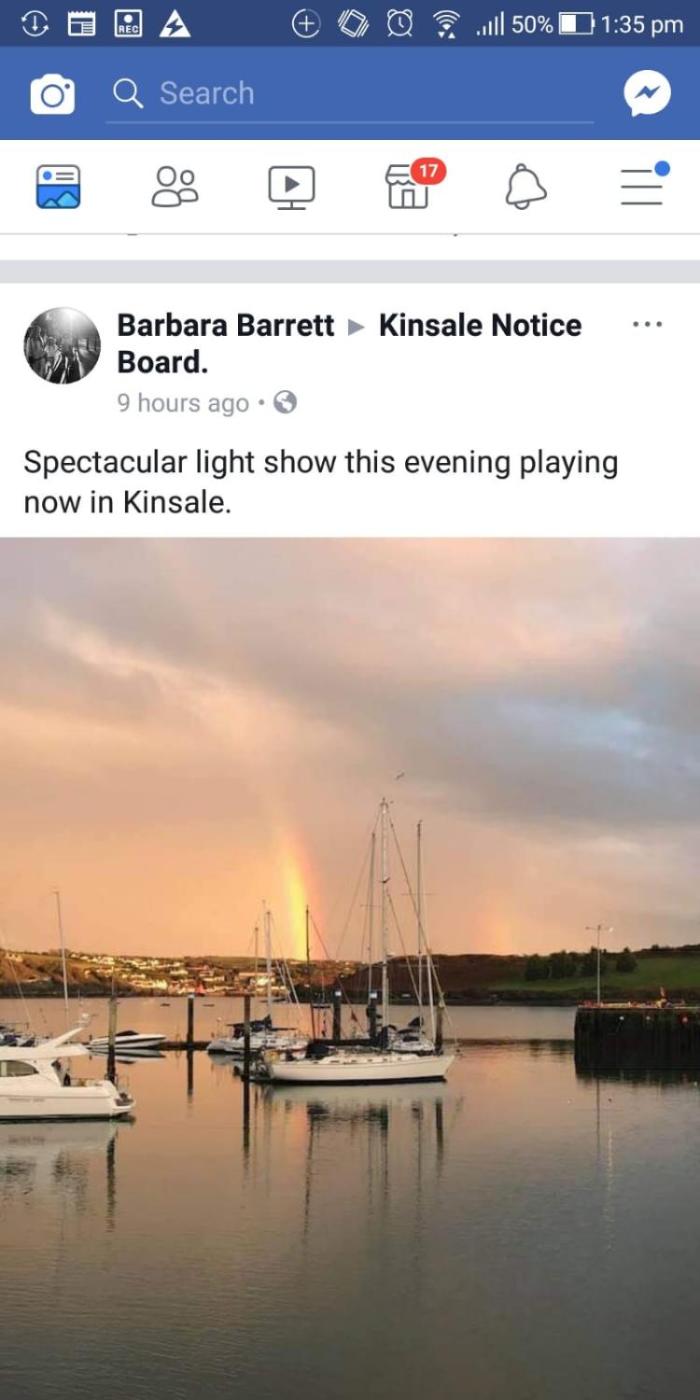Tap the Search input field
This screenshot has height=1400, width=700.
click(x=349, y=94)
